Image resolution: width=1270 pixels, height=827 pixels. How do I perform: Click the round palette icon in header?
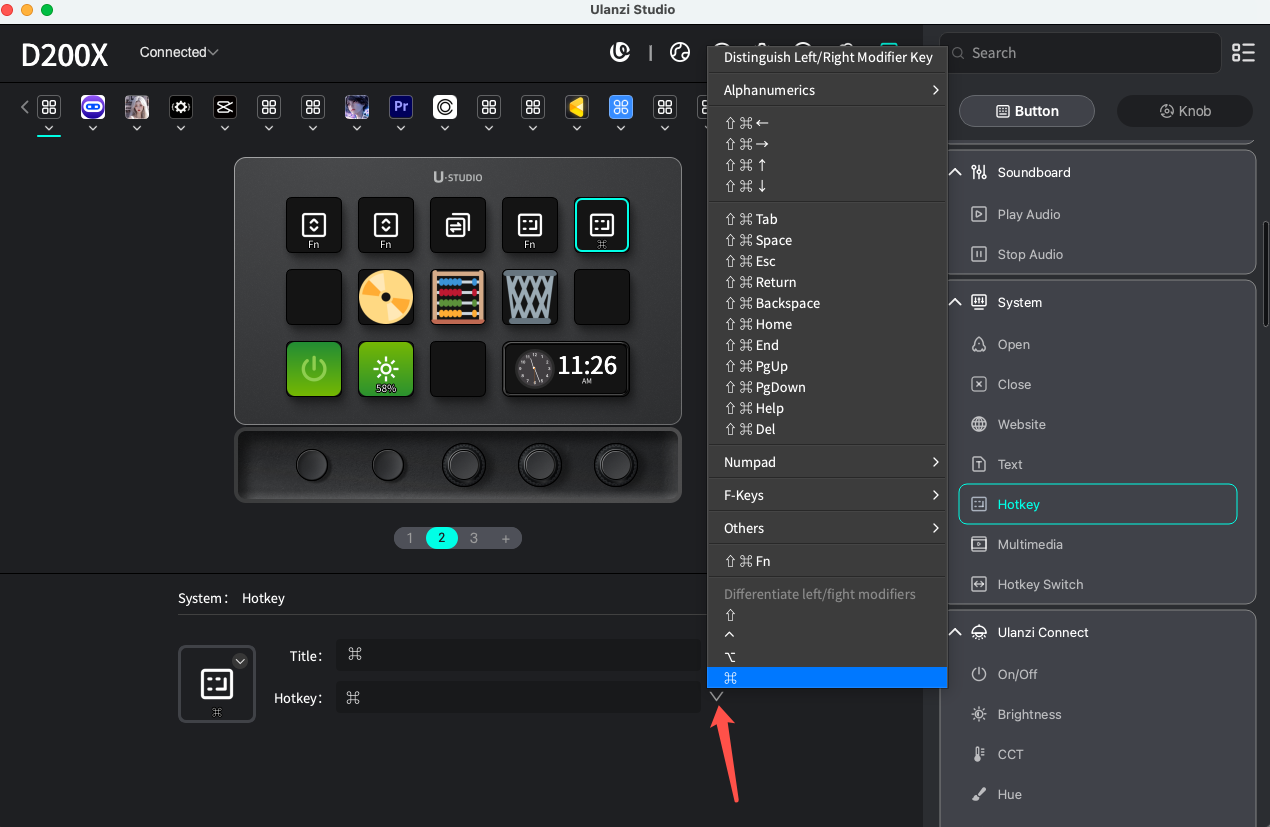coord(680,52)
